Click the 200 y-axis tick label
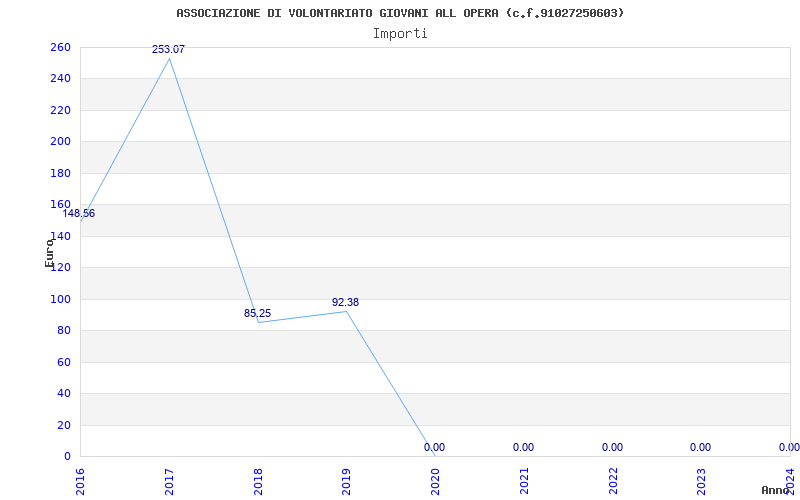Viewport: 800px width, 500px height. (x=60, y=141)
